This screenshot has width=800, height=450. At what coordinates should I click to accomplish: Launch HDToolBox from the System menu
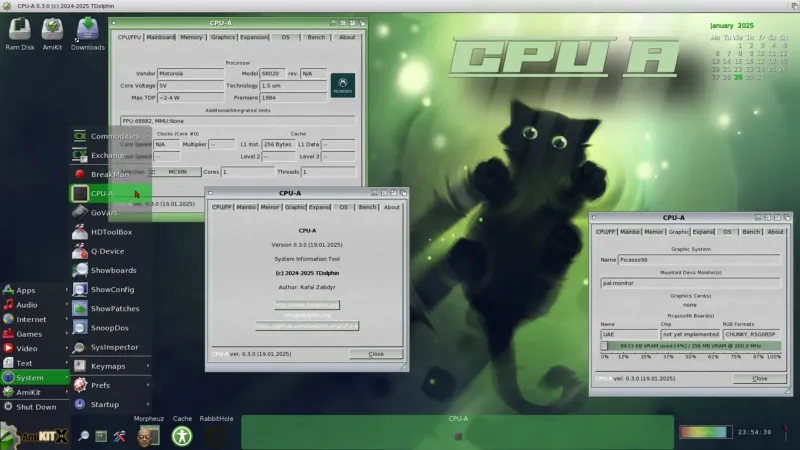click(110, 232)
